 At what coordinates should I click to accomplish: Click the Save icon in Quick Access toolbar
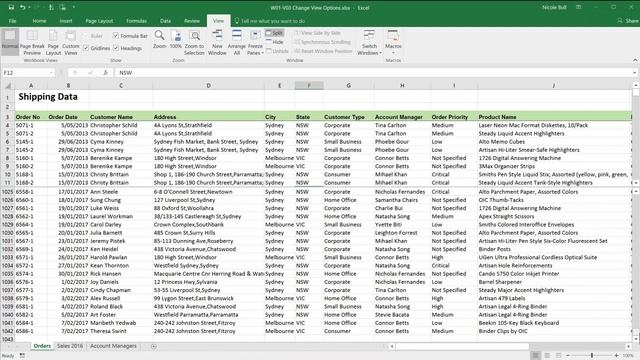click(x=11, y=7)
